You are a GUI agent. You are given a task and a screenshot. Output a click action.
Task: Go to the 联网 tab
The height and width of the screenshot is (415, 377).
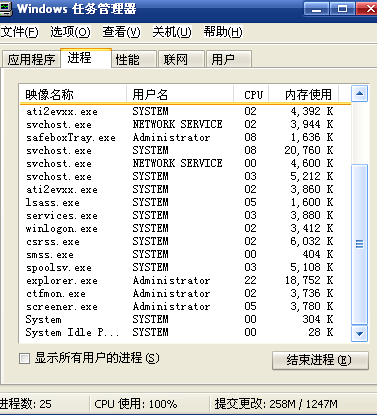point(181,60)
